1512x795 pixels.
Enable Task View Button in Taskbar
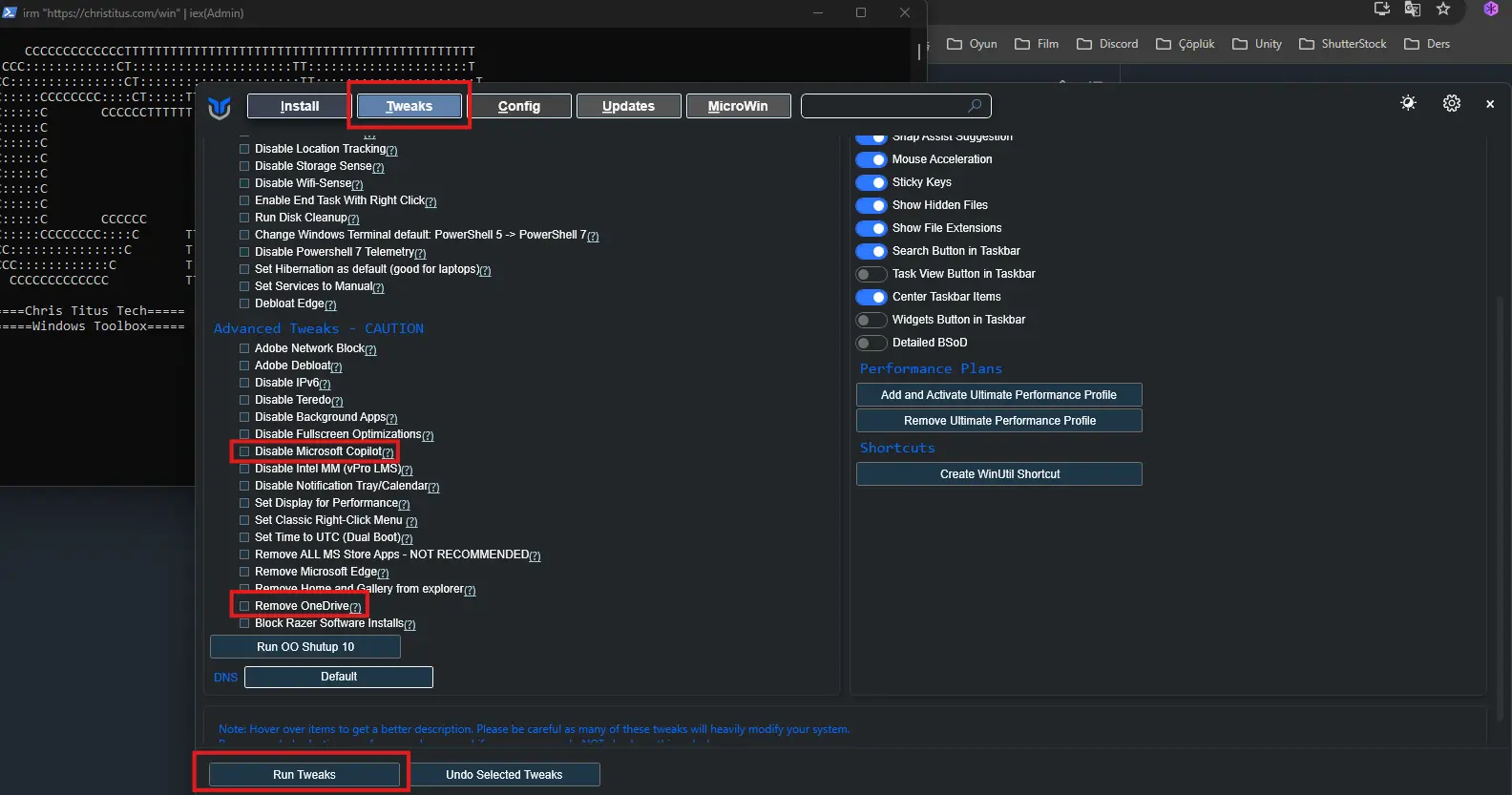[x=871, y=274]
